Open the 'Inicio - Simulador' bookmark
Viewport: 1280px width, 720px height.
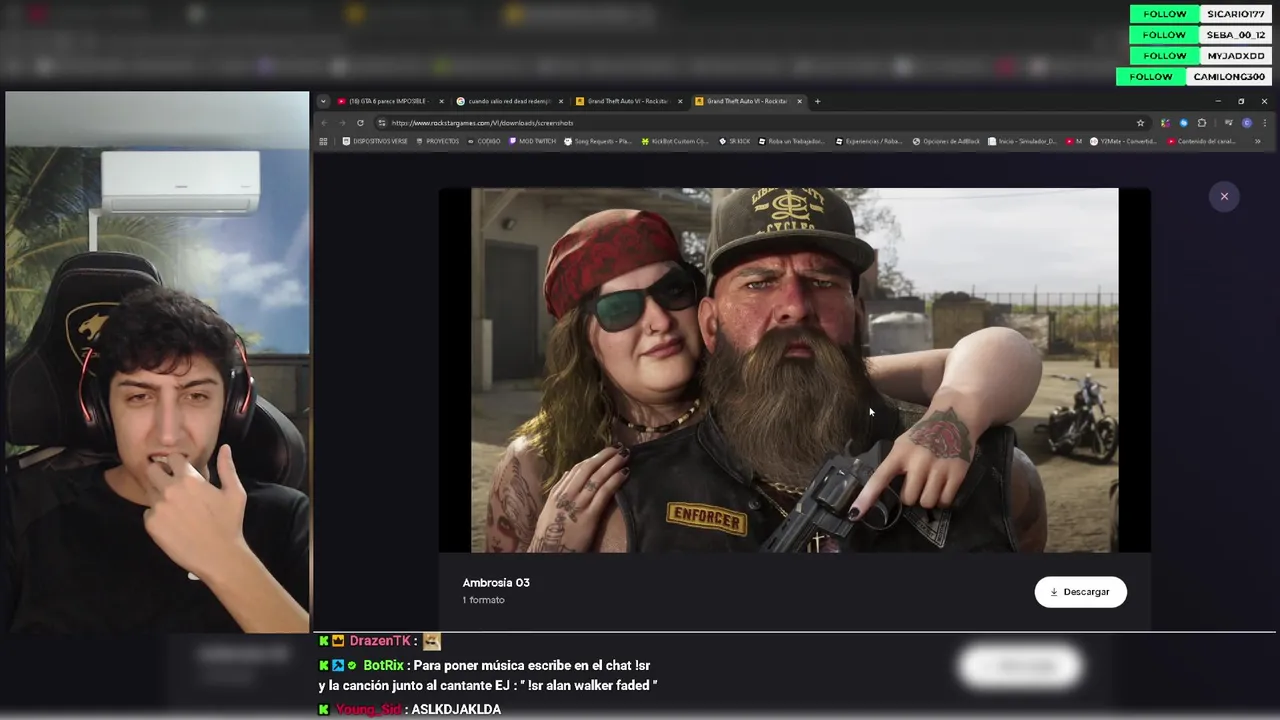[1023, 141]
